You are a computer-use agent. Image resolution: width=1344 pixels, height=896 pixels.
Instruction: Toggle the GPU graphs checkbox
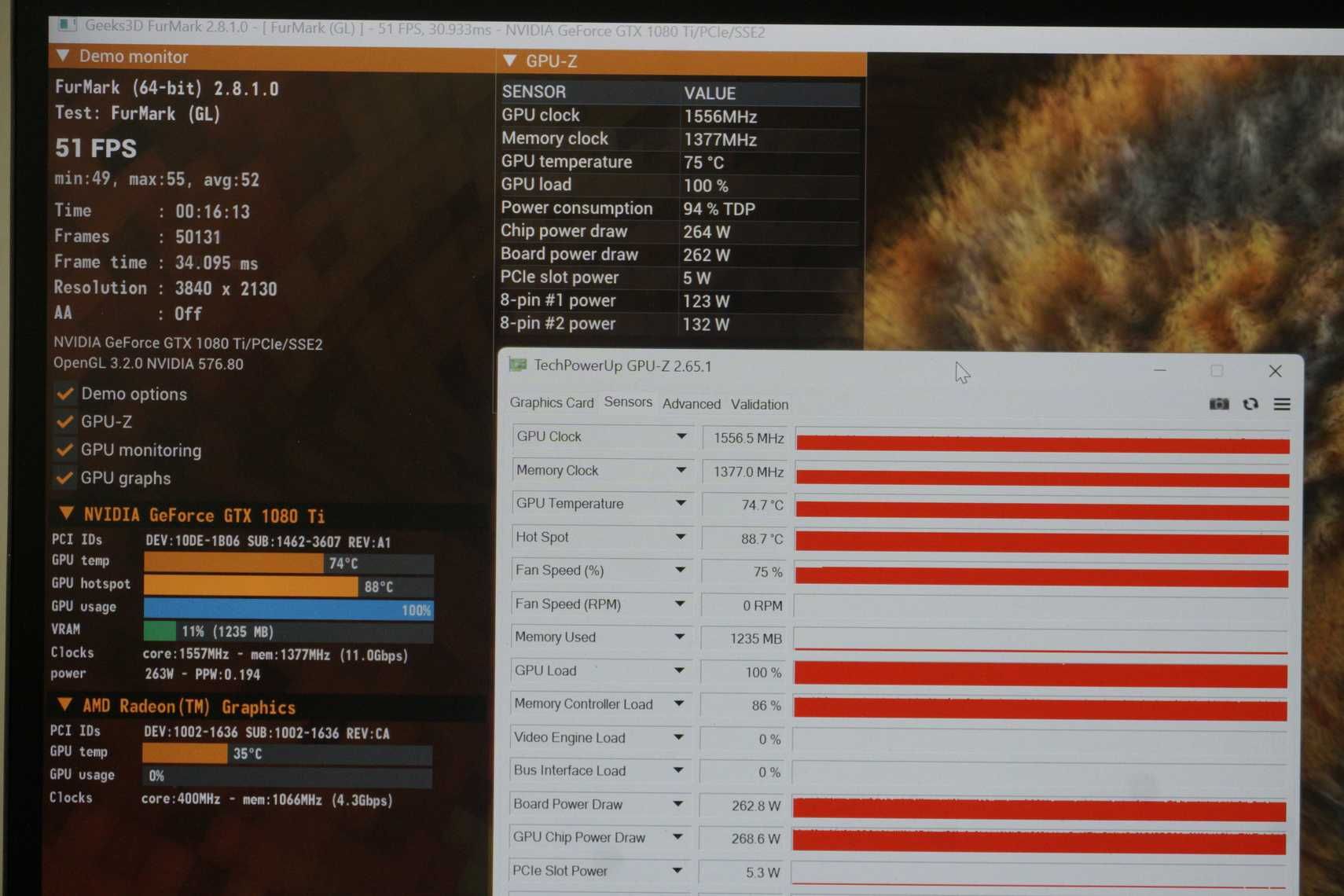point(65,477)
